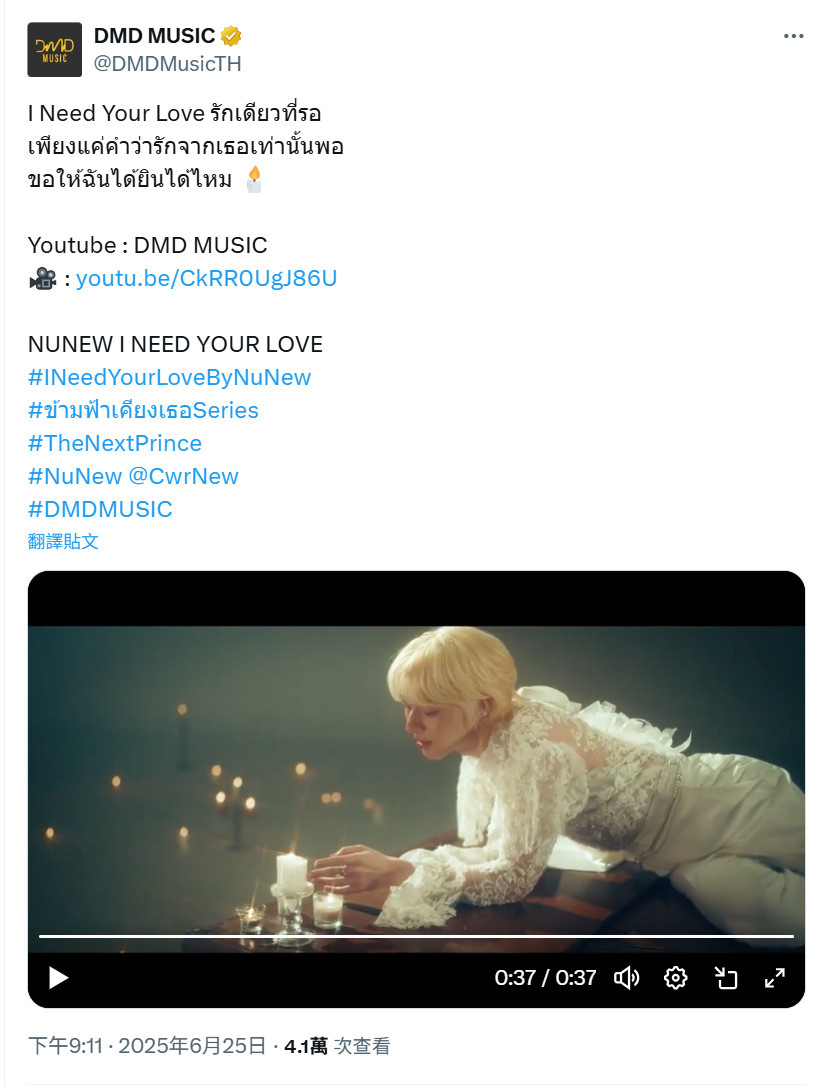828x1087 pixels.
Task: Click the DMD MUSIC profile avatar
Action: point(55,49)
